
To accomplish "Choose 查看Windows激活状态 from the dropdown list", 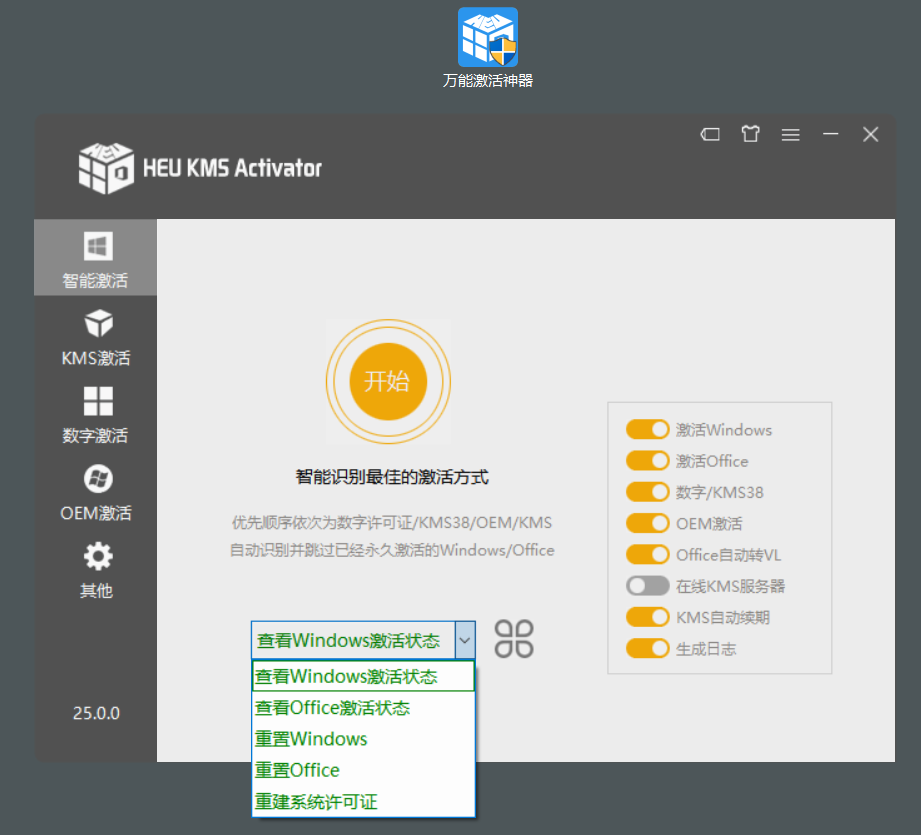I will (x=363, y=676).
